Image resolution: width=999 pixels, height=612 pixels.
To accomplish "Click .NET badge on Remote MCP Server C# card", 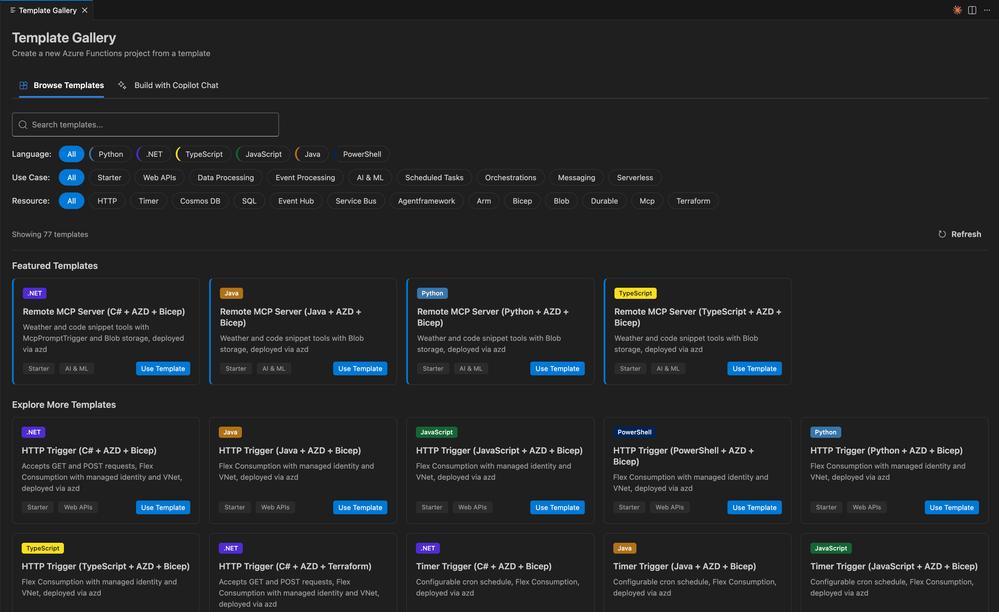I will click(x=34, y=294).
